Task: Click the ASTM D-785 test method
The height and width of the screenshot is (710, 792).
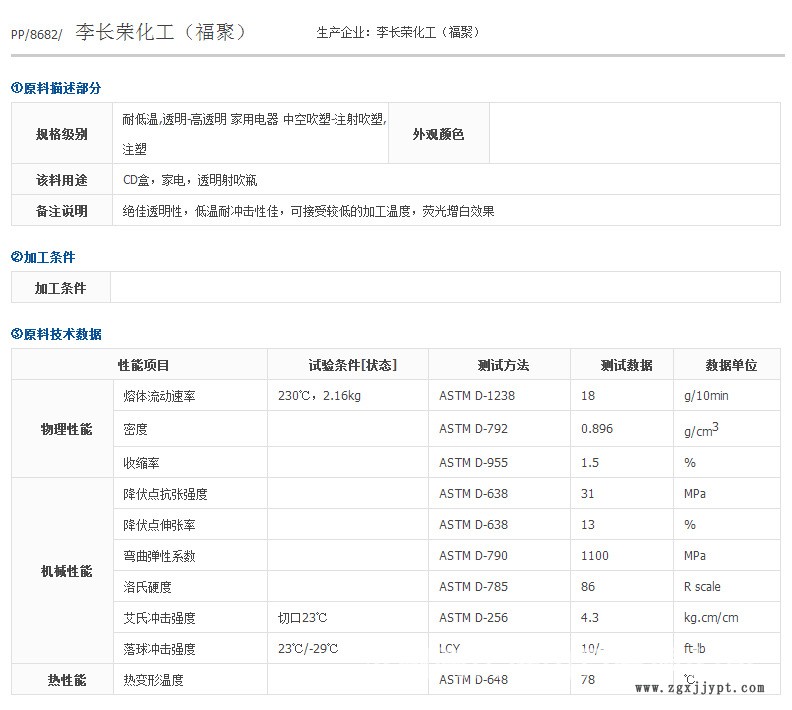Action: pyautogui.click(x=473, y=586)
